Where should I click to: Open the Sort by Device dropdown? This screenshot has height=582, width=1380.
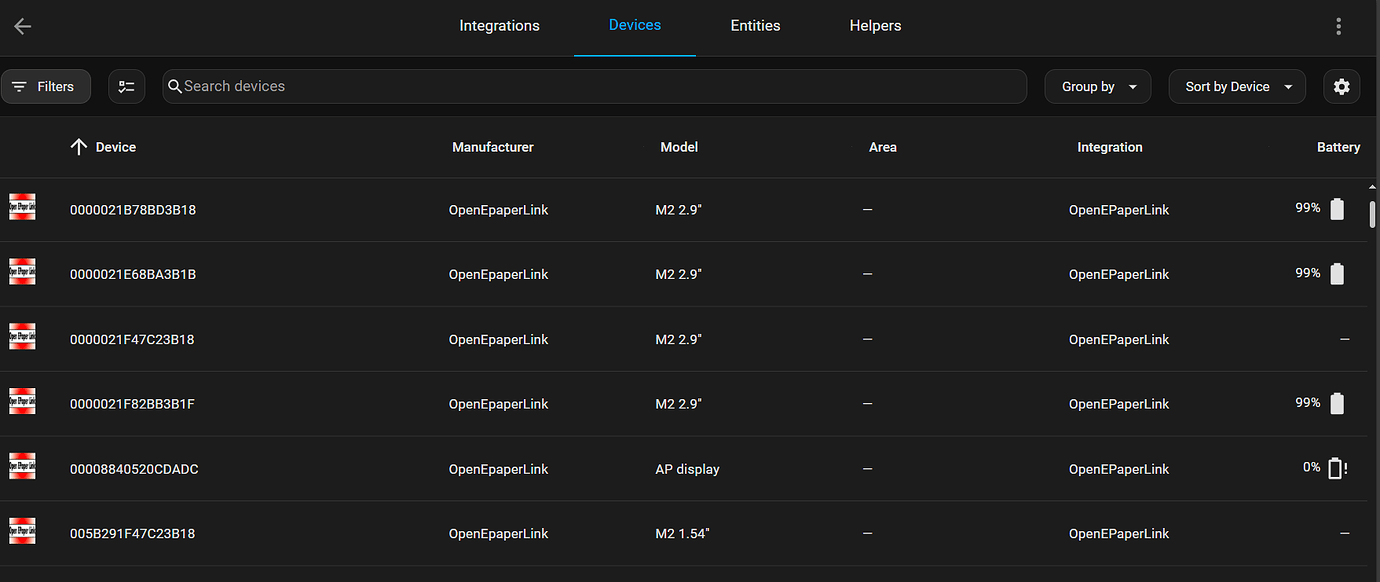point(1236,86)
